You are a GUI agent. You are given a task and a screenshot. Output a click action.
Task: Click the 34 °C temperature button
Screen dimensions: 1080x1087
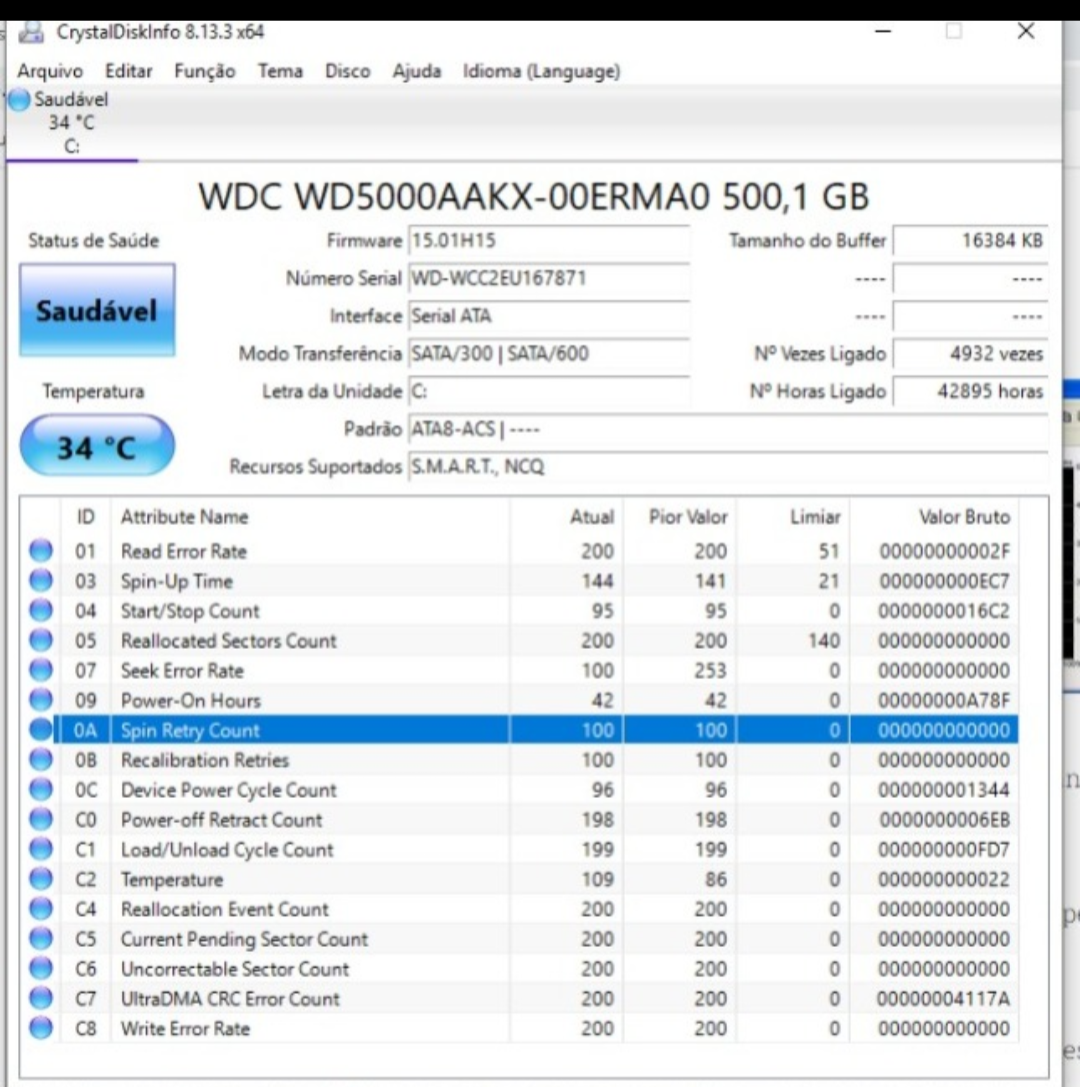coord(97,446)
